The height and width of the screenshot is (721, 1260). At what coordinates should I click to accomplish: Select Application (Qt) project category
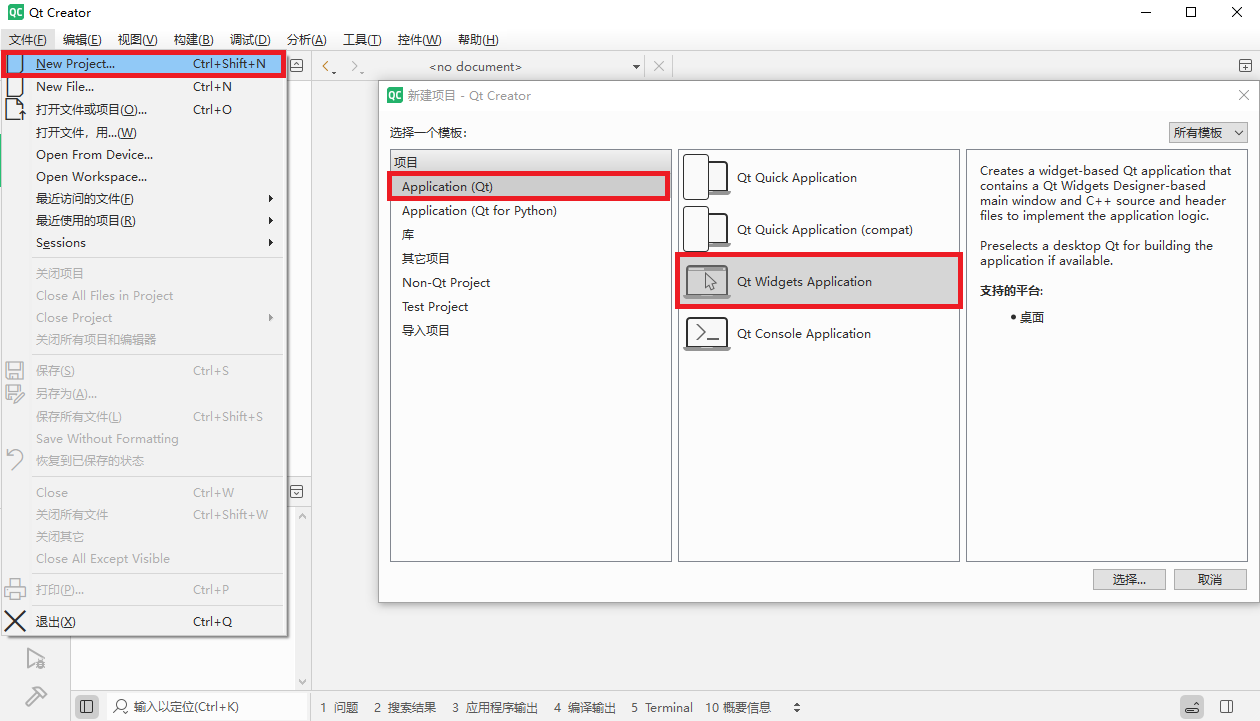click(x=528, y=186)
